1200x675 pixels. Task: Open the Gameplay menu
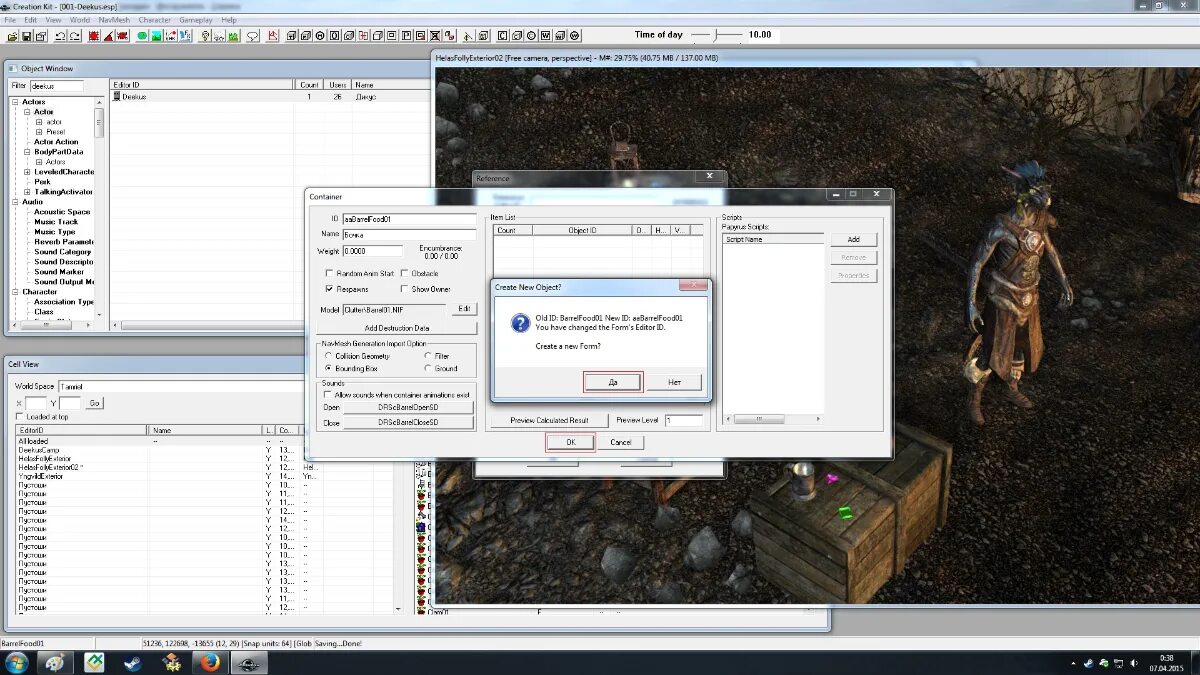pyautogui.click(x=195, y=20)
